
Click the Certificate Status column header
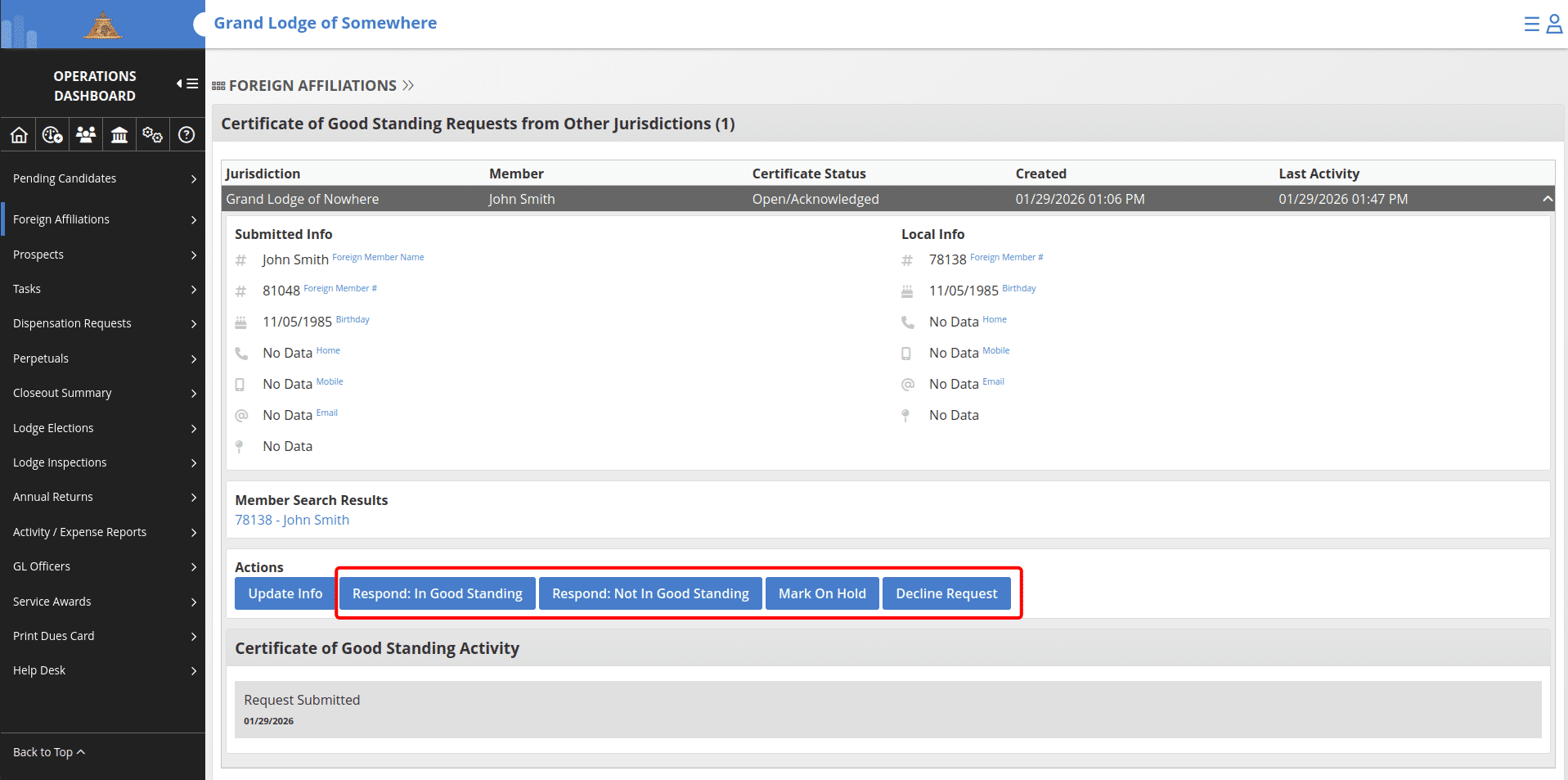pyautogui.click(x=809, y=174)
